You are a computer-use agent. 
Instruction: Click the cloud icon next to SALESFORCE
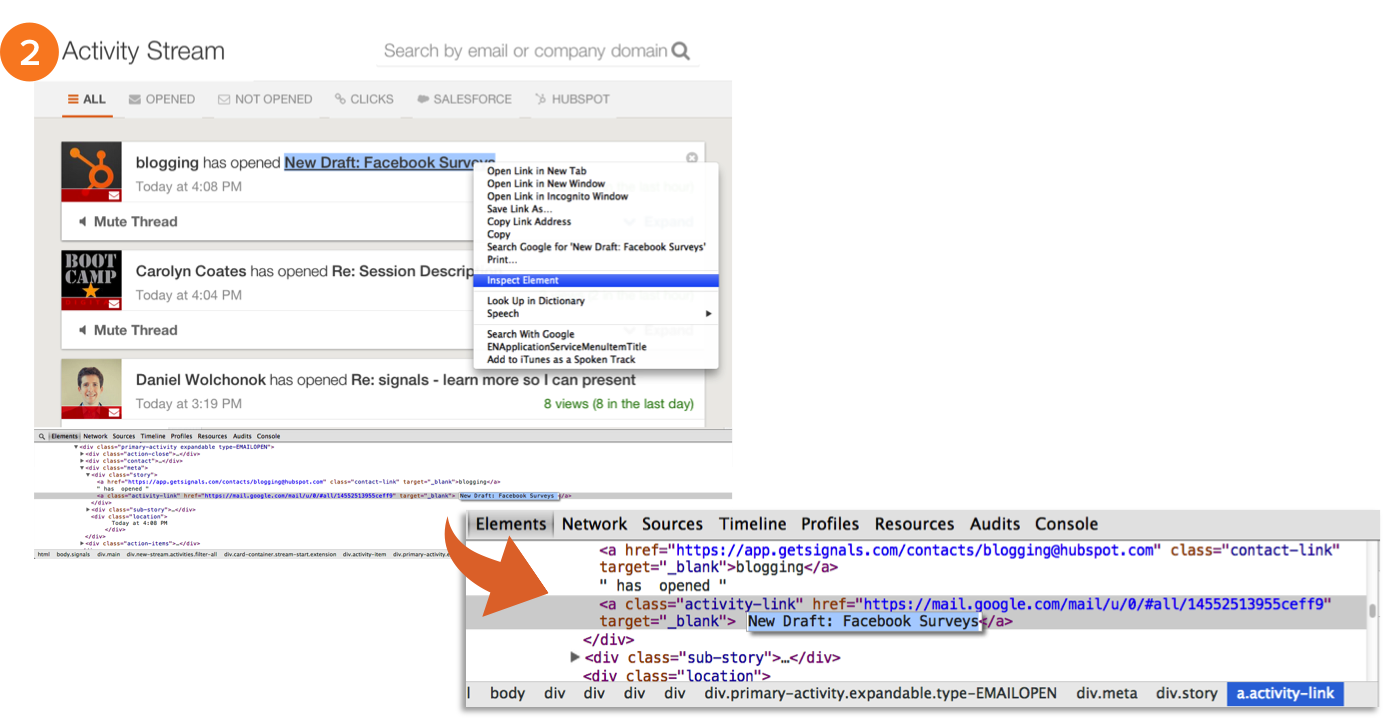click(x=424, y=99)
